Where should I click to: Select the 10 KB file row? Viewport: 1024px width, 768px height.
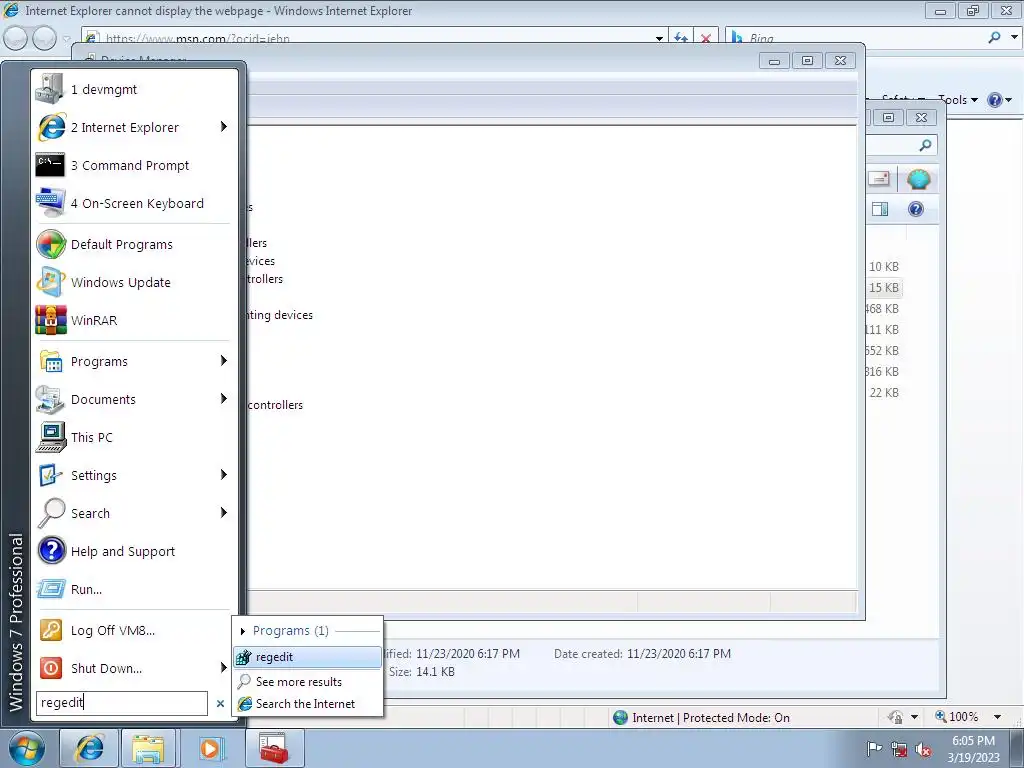coord(884,266)
